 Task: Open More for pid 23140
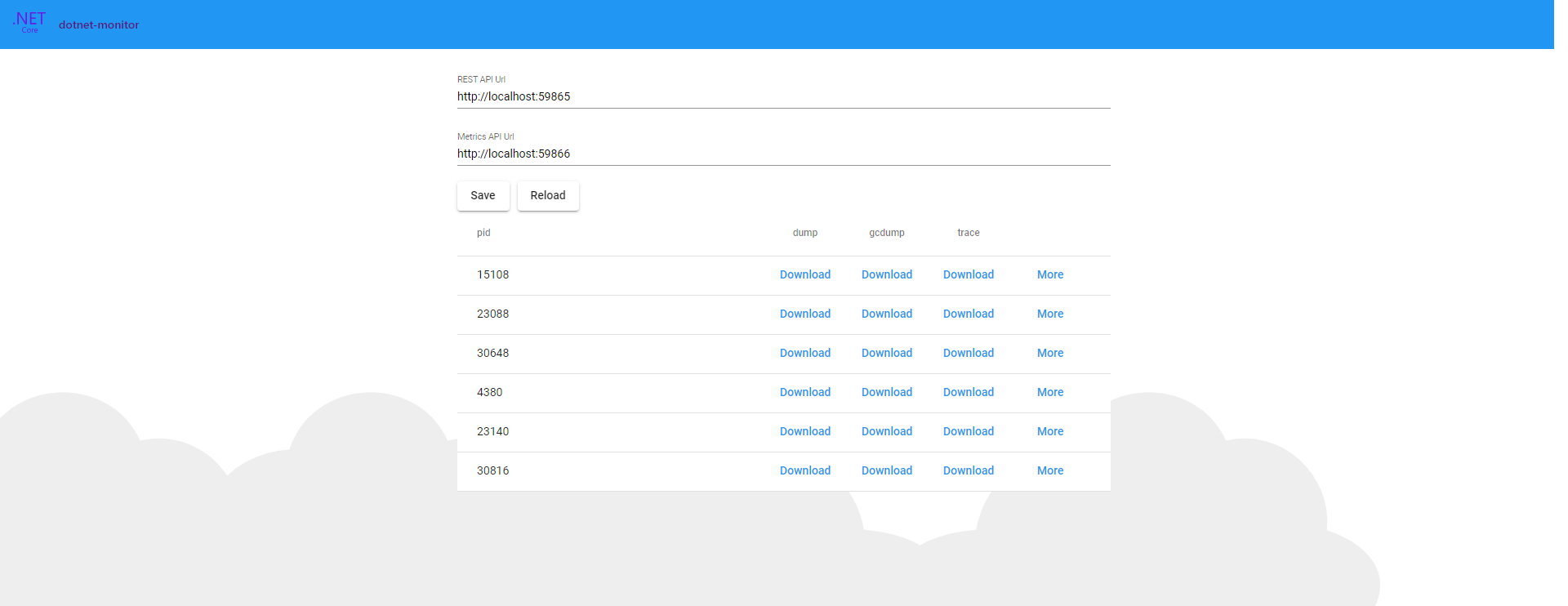pyautogui.click(x=1050, y=432)
